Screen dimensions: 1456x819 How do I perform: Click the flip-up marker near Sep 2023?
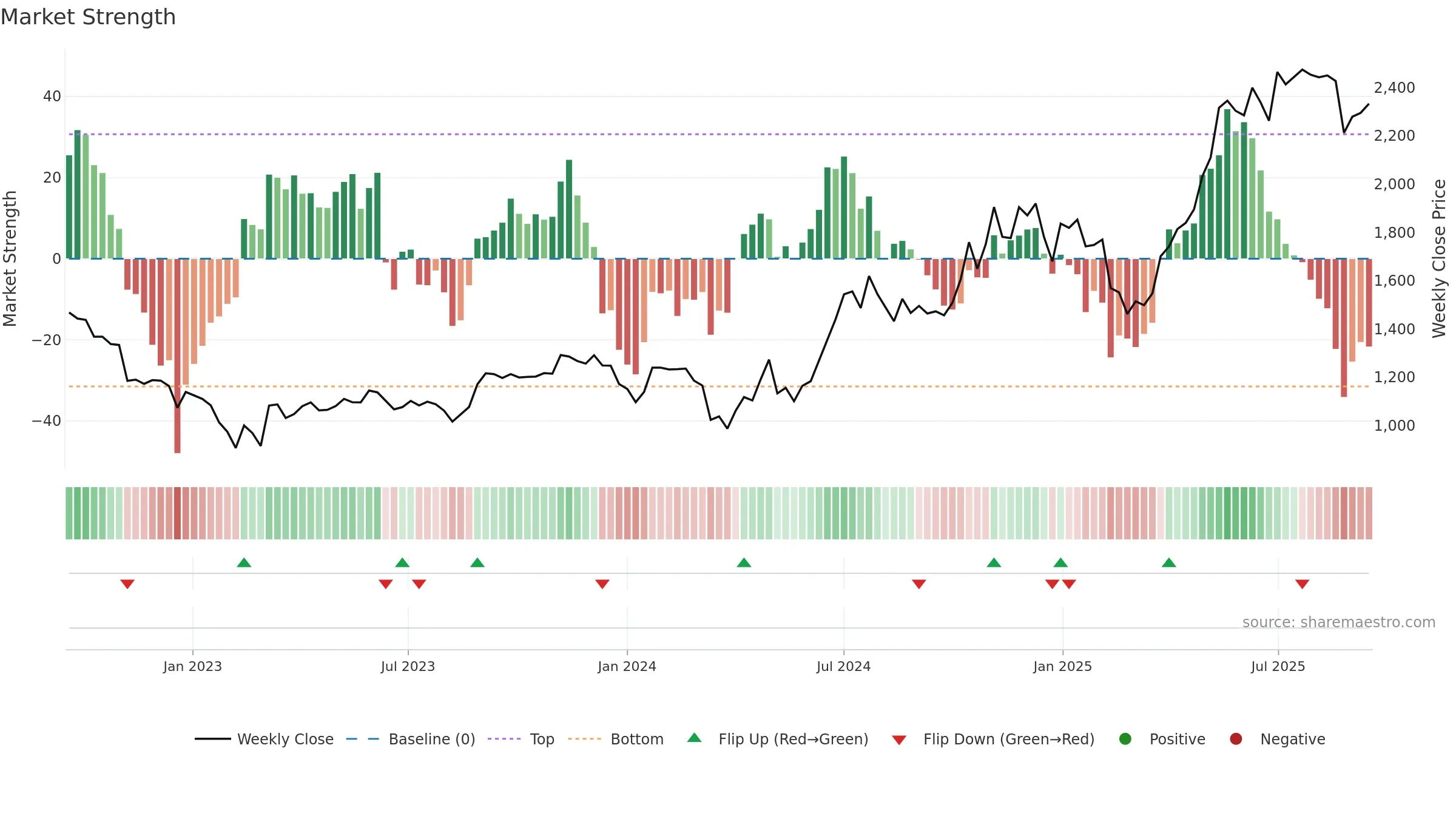477,562
